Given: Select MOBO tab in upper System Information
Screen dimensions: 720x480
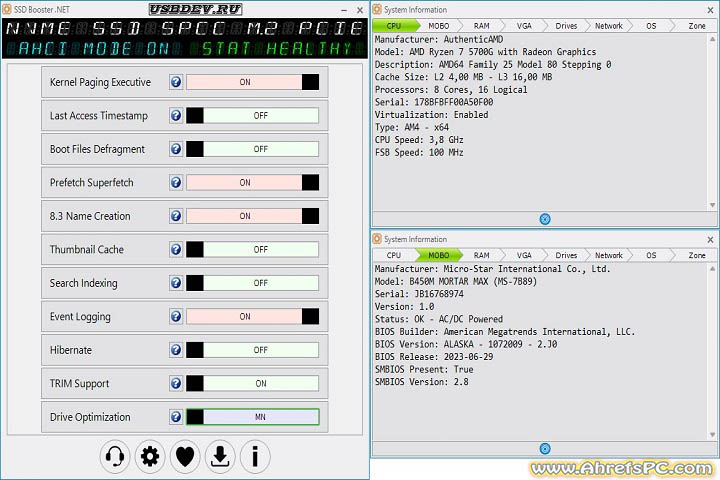Looking at the screenshot, I should tap(439, 26).
